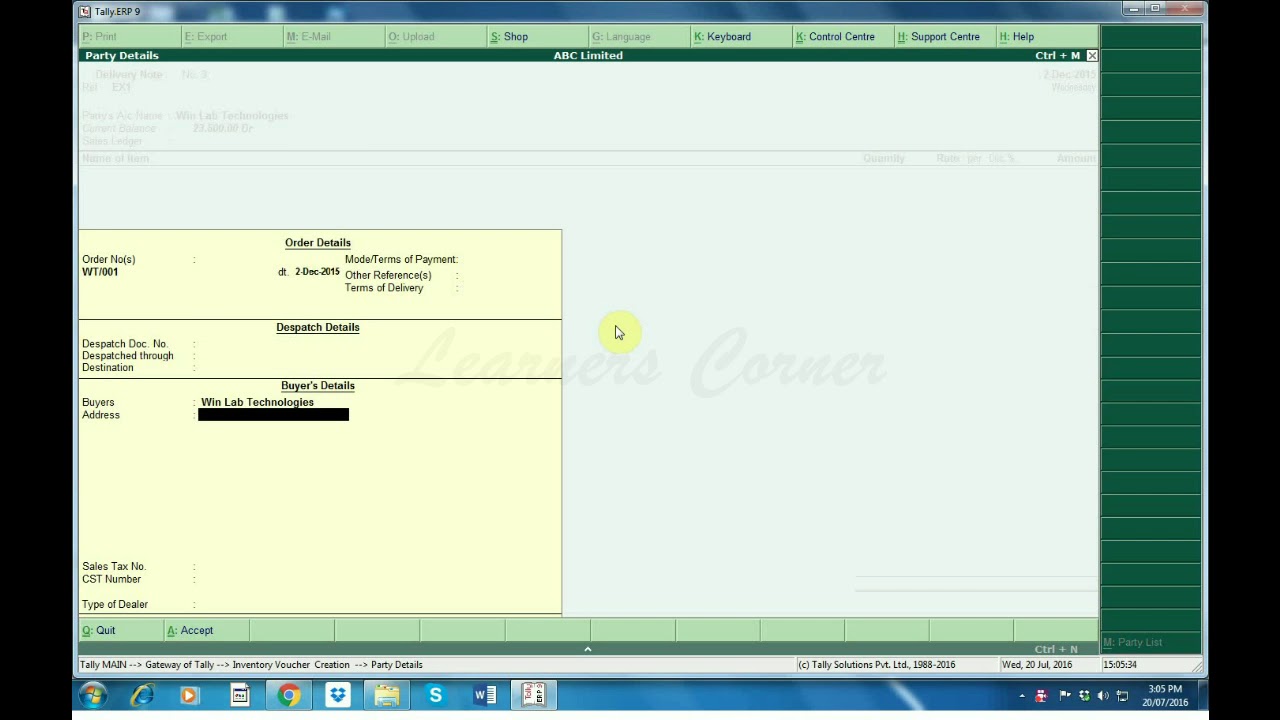
Task: Open Skype from taskbar
Action: tap(436, 695)
